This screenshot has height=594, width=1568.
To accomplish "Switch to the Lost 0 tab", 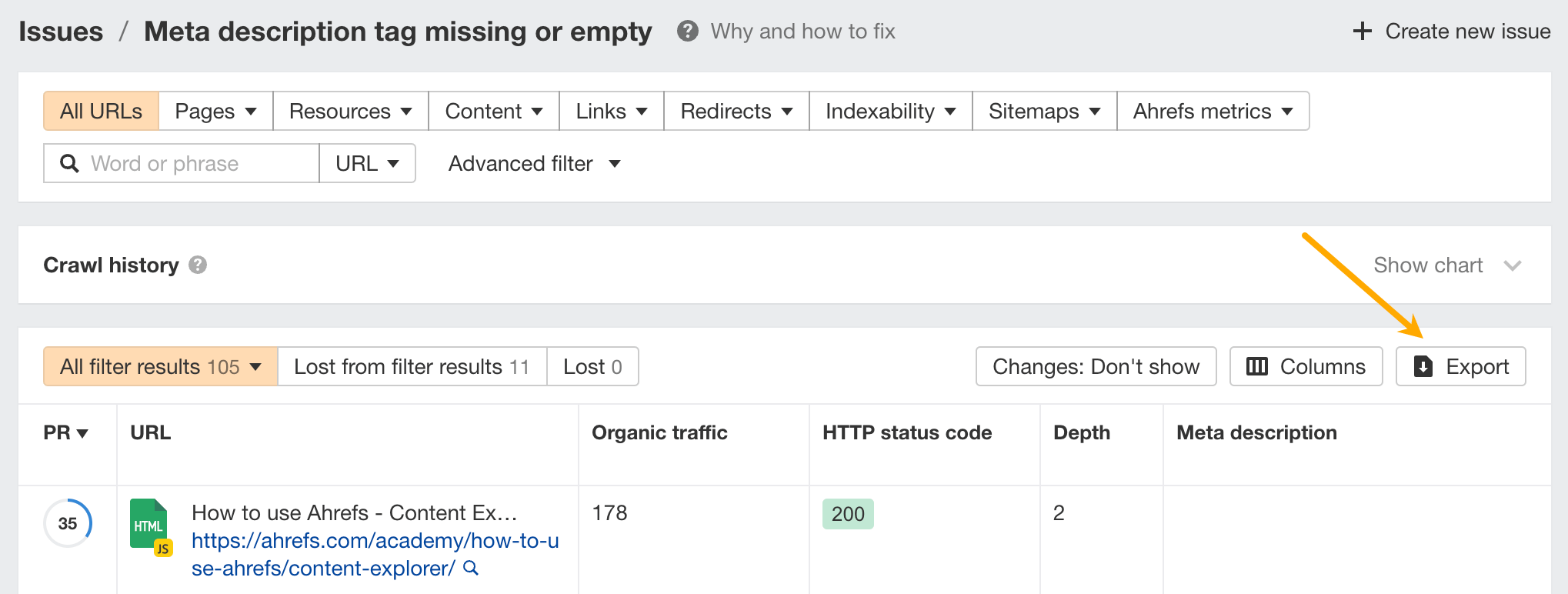I will (592, 367).
